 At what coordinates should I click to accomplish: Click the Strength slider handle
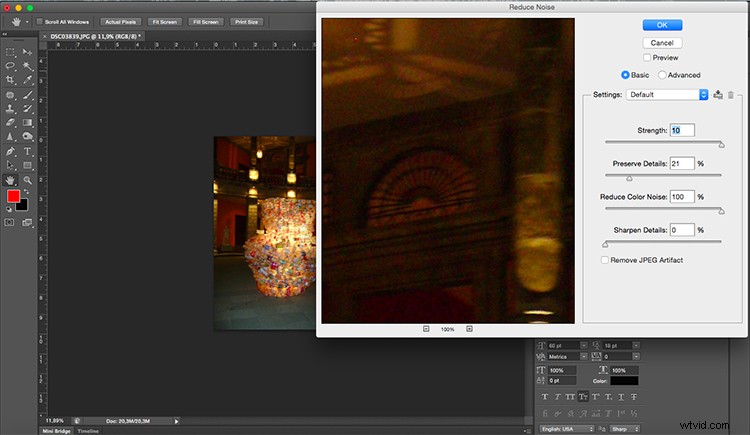[x=721, y=145]
